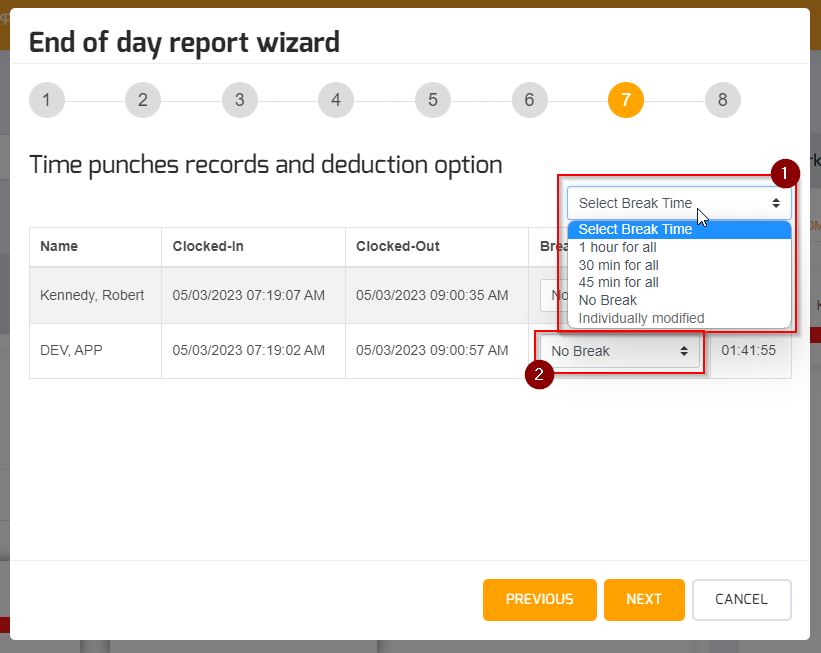Click the step 6 circle

coord(529,100)
